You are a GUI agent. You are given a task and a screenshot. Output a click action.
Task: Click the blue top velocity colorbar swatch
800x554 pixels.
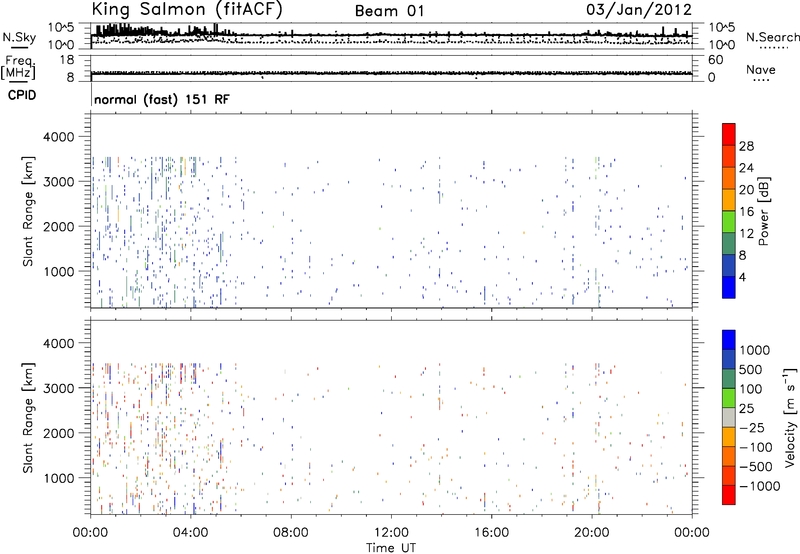729,340
